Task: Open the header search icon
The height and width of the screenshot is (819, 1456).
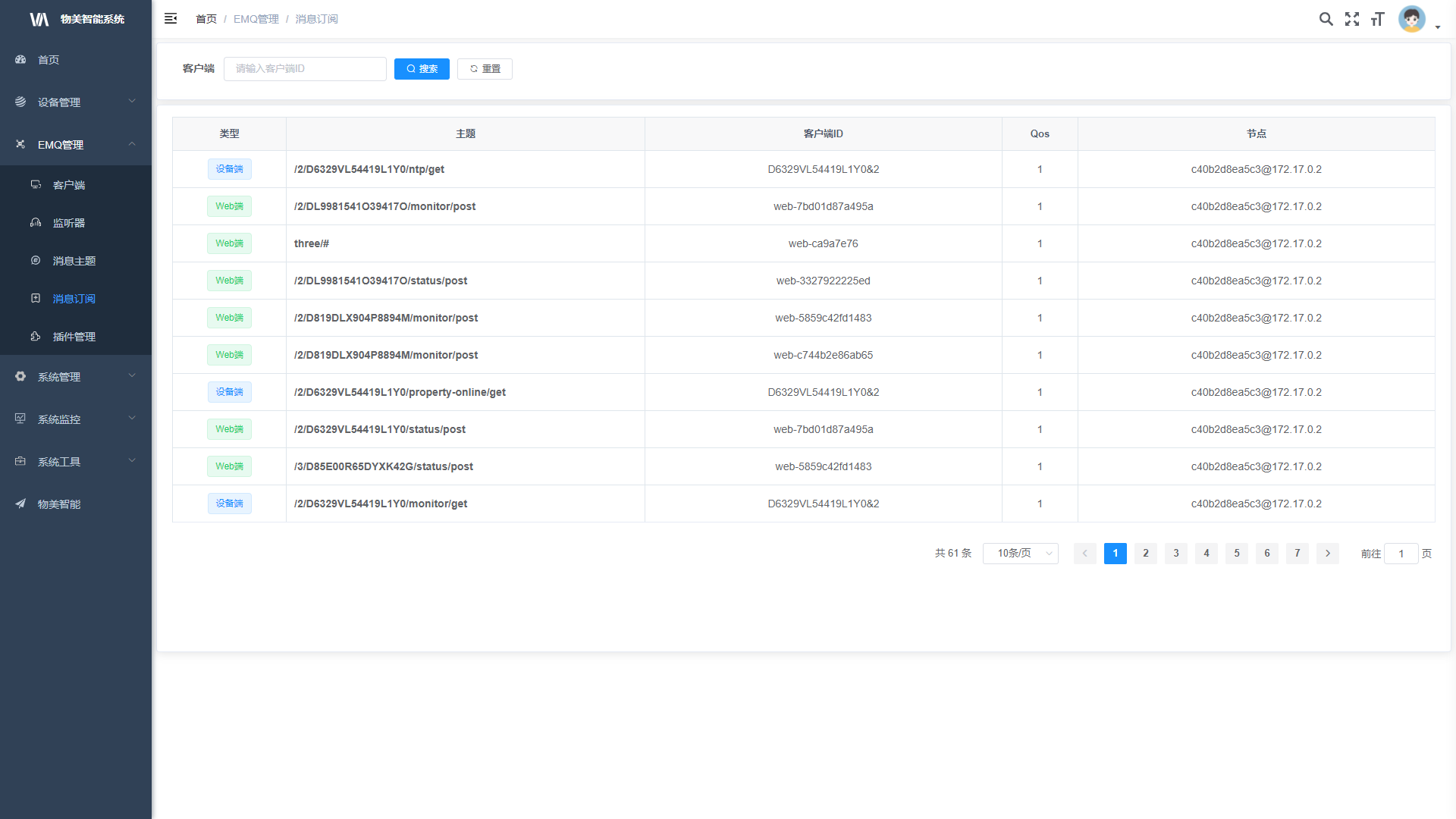Action: (x=1326, y=19)
